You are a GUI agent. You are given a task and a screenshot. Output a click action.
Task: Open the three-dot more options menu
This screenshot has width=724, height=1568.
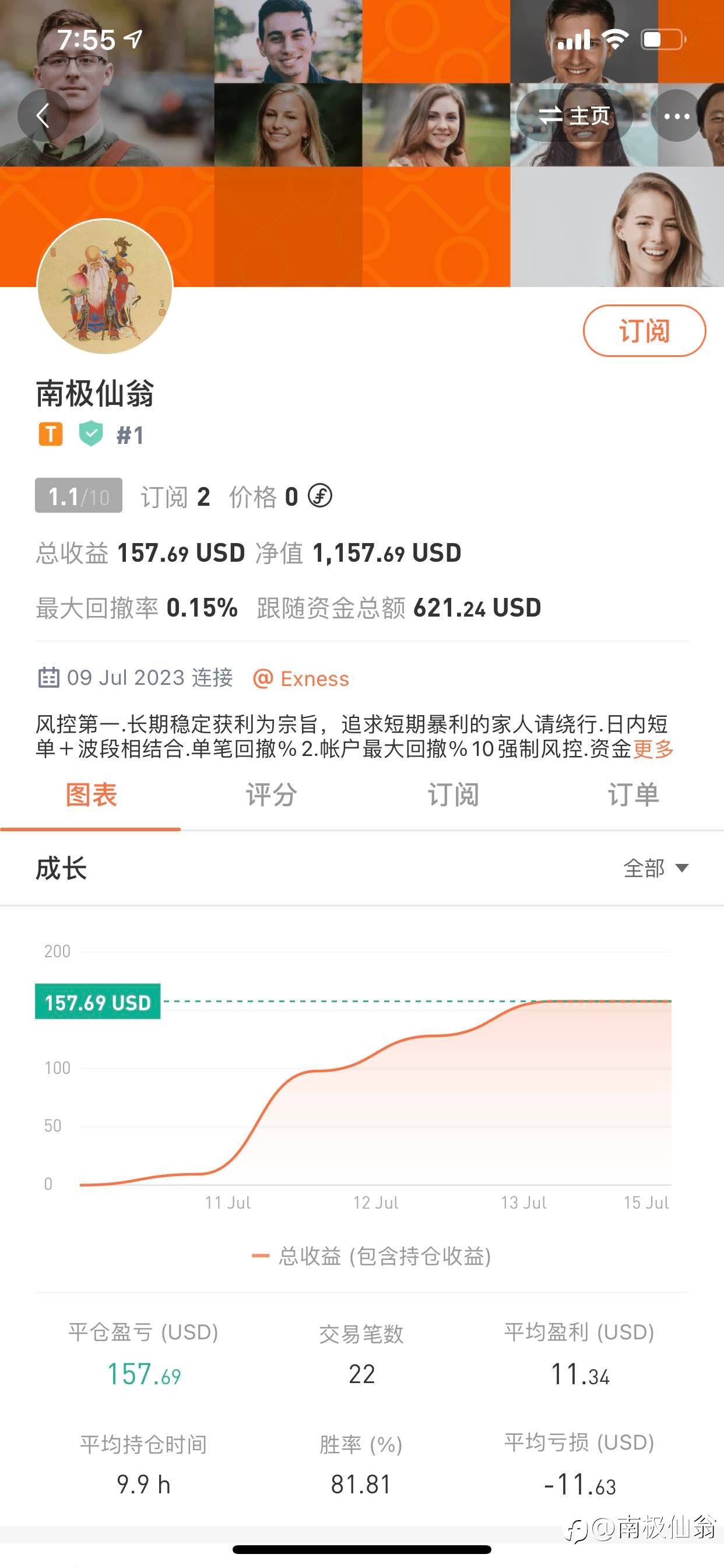[x=677, y=116]
